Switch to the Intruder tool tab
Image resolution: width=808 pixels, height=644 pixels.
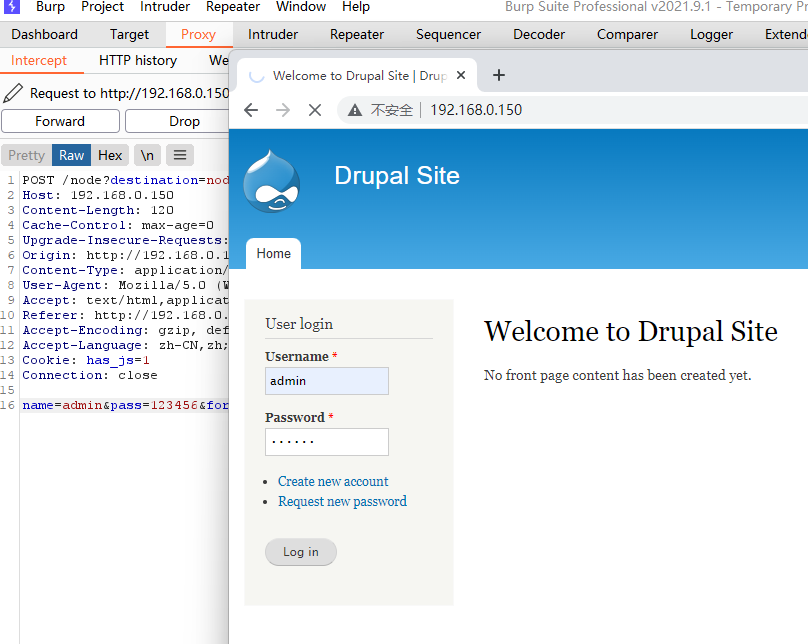coord(273,35)
